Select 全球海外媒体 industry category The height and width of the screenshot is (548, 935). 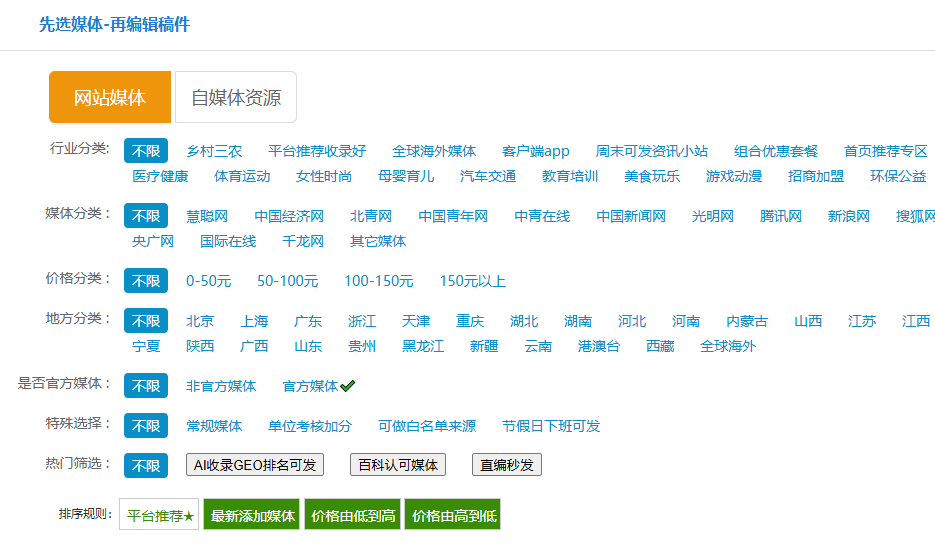[434, 151]
